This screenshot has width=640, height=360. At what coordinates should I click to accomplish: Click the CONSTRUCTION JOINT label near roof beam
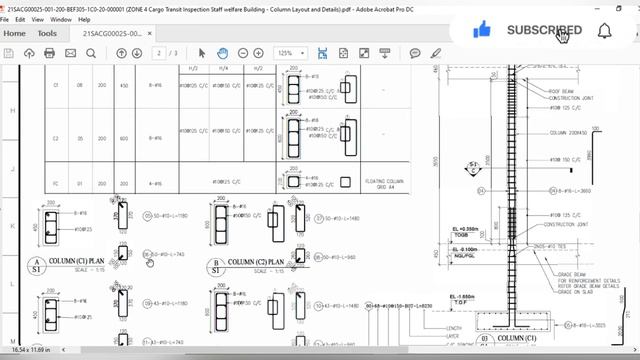coord(571,98)
